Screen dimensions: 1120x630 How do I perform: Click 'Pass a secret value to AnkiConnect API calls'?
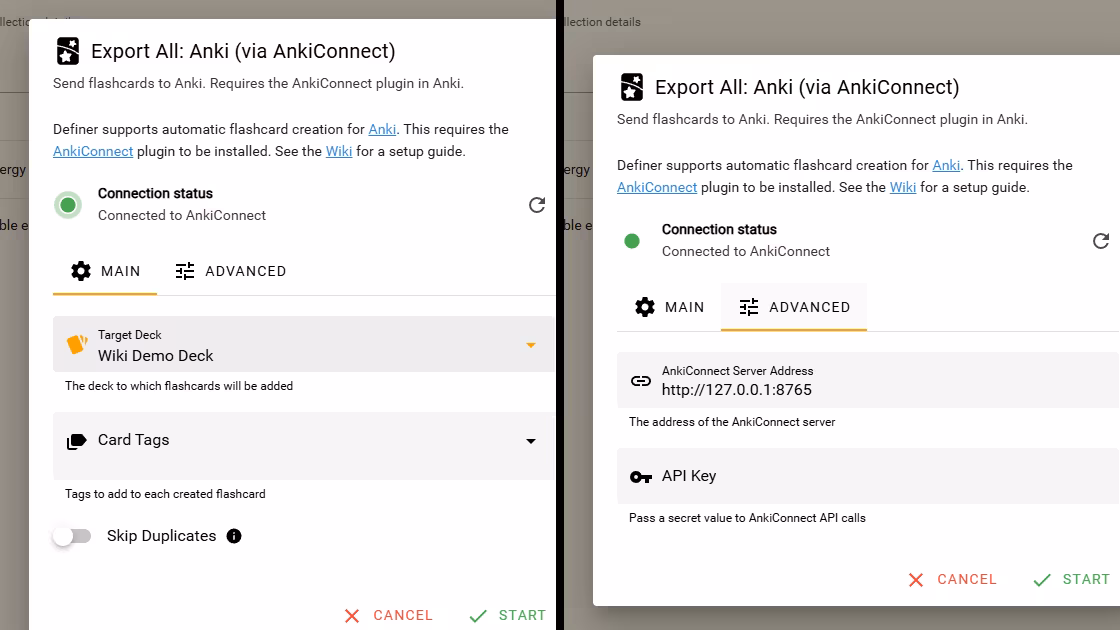click(x=747, y=518)
